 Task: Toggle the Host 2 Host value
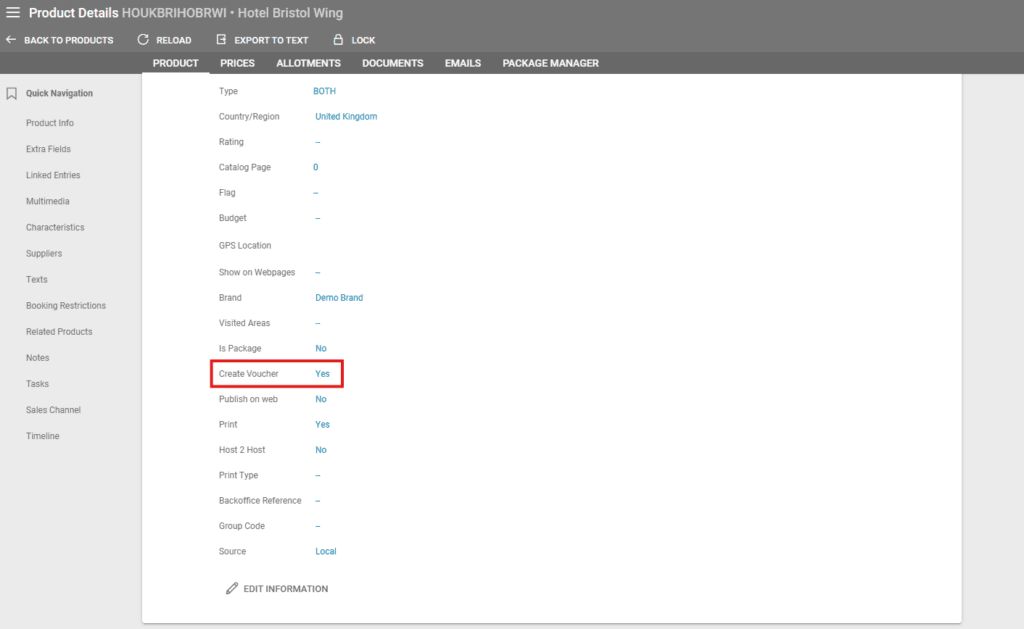321,450
